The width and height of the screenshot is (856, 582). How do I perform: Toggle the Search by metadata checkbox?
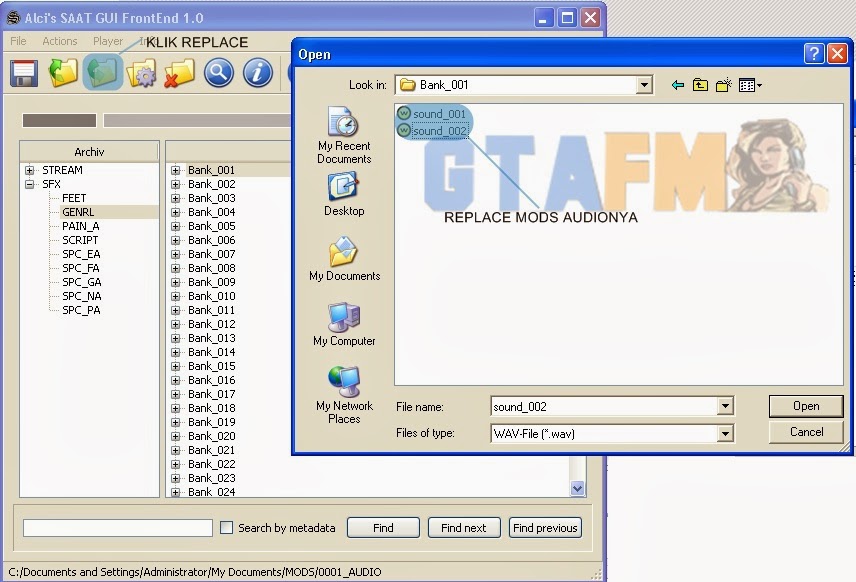click(x=226, y=527)
